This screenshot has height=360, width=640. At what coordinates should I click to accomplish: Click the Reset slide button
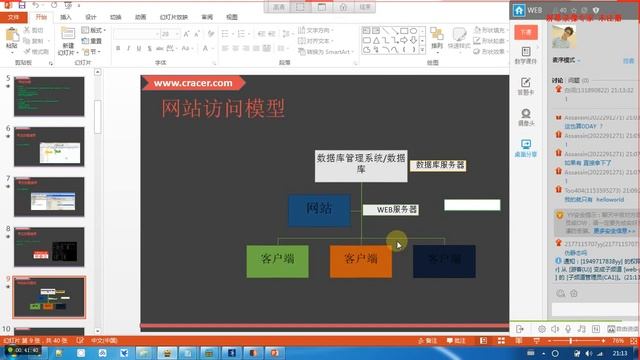click(92, 41)
